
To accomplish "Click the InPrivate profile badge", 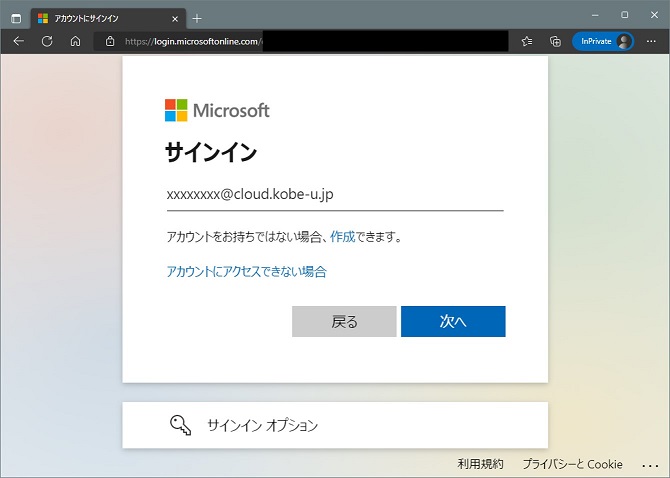I will pos(603,41).
